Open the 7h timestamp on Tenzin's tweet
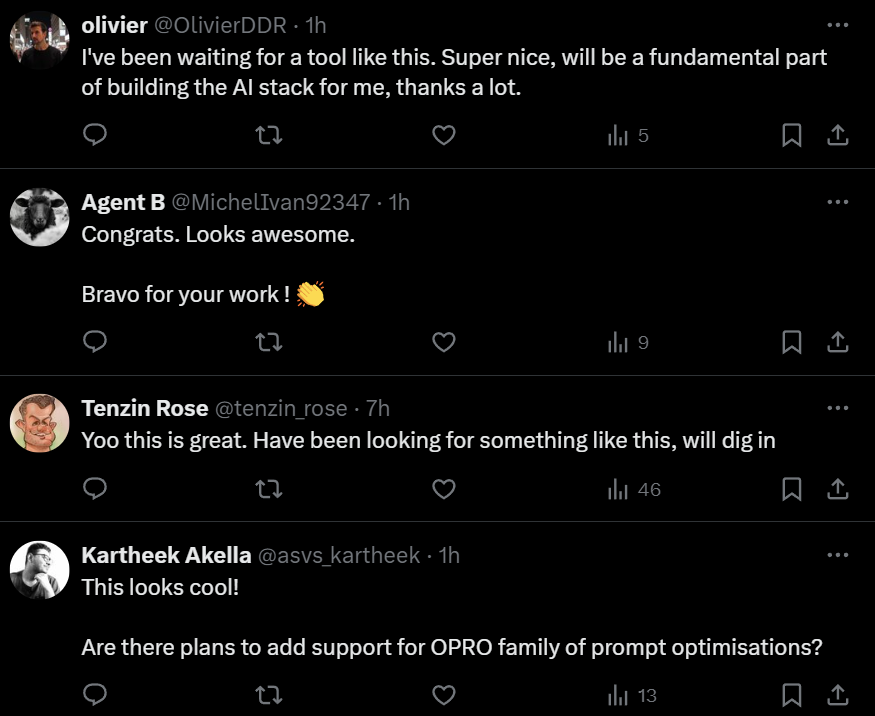 [x=378, y=408]
